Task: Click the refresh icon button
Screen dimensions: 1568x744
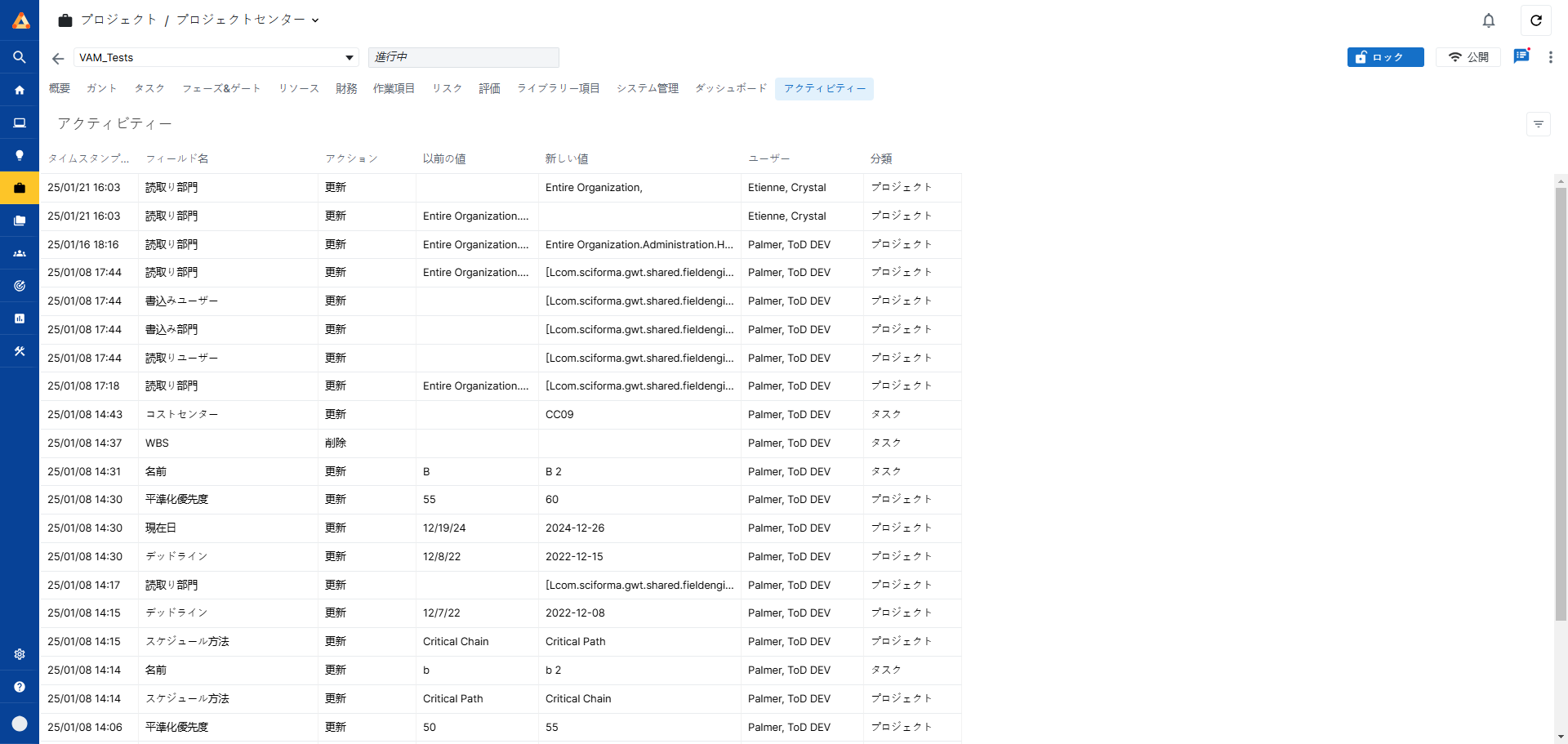Action: (x=1535, y=20)
